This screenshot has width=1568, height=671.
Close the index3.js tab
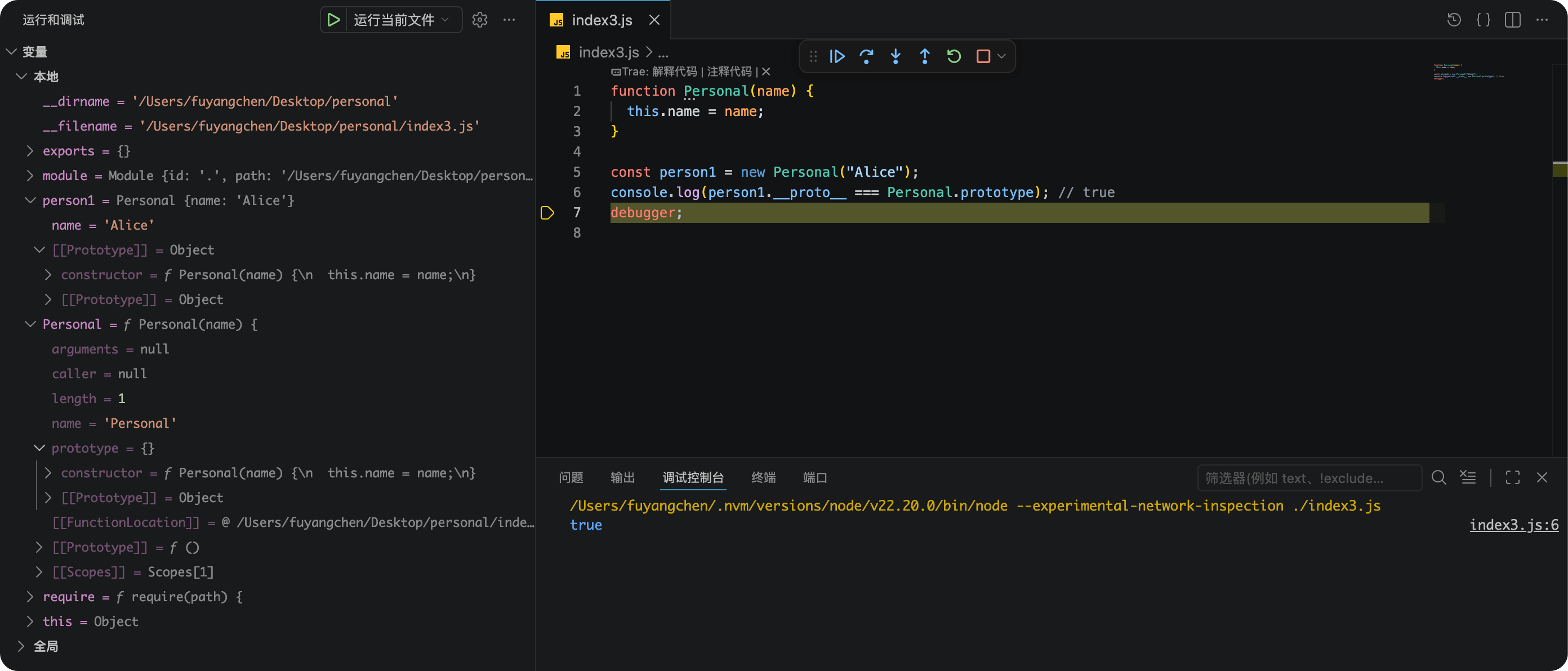[x=654, y=20]
